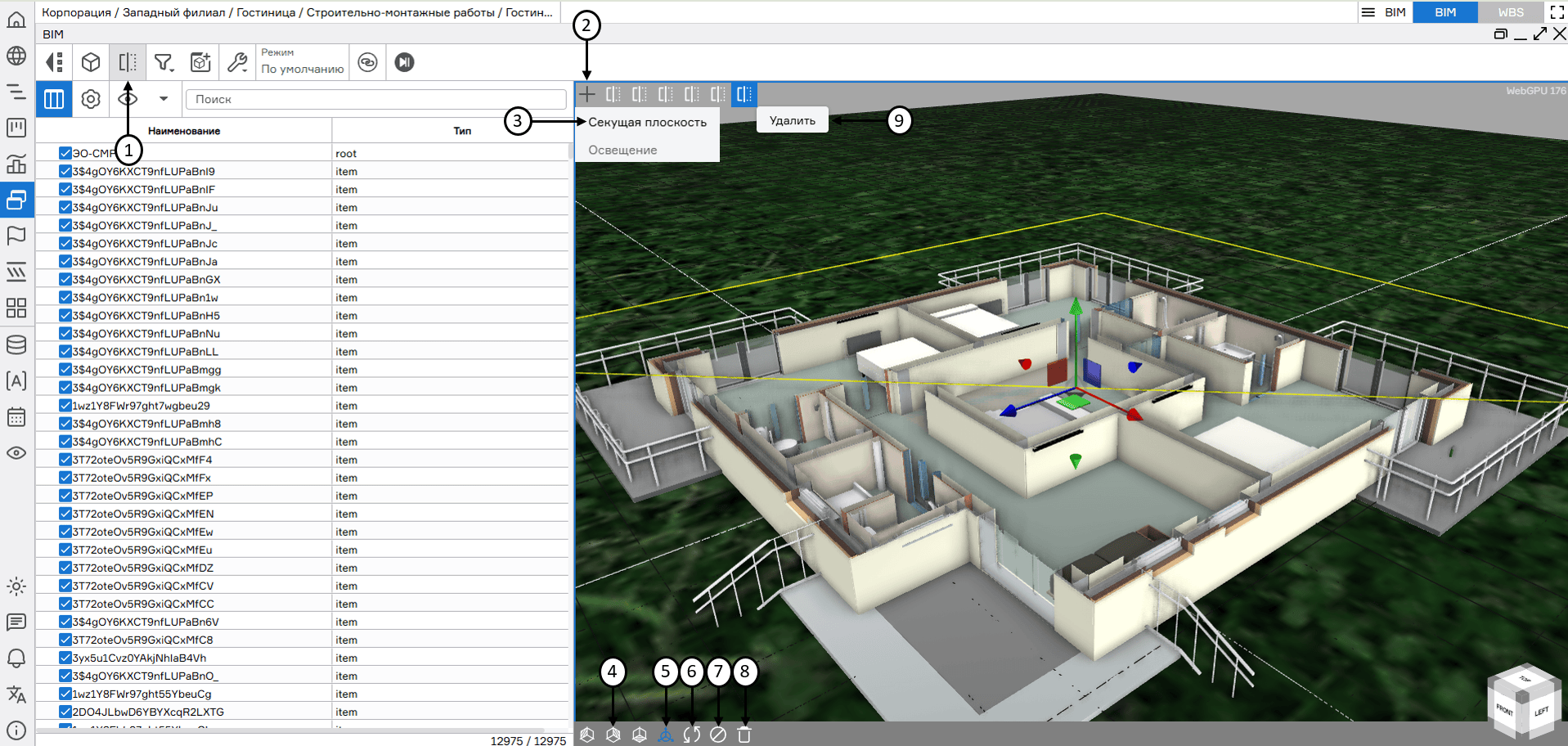Click the Удалить button
The width and height of the screenshot is (1568, 746).
click(792, 120)
